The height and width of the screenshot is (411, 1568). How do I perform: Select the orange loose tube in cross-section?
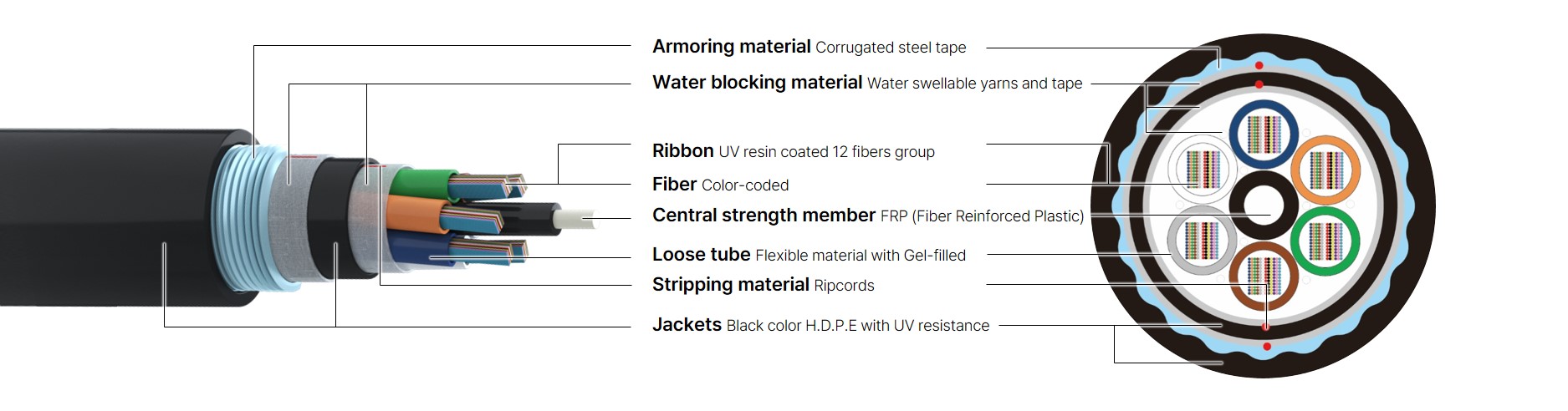coord(1326,170)
